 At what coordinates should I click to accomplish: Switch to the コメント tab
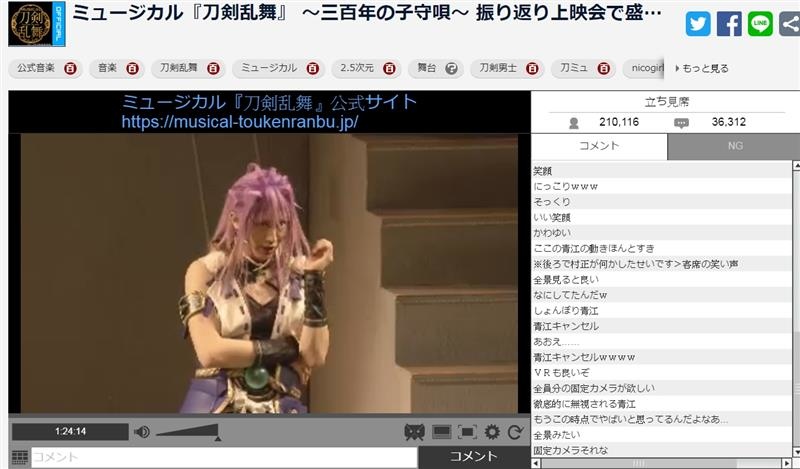click(599, 146)
